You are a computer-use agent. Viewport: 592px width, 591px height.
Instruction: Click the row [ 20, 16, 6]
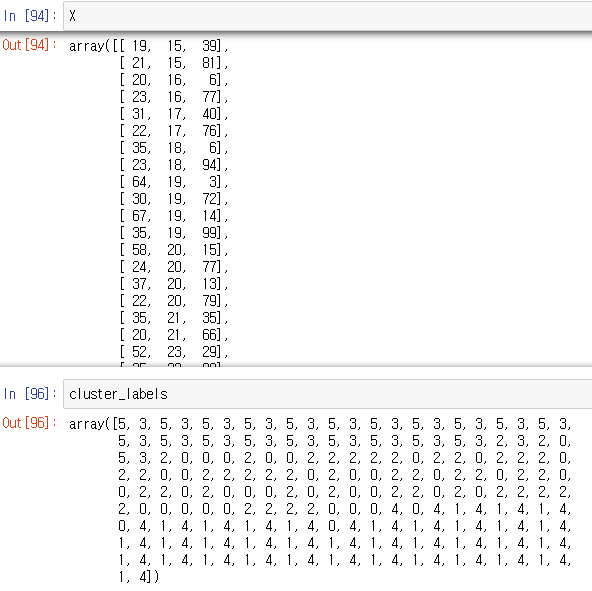click(x=174, y=80)
